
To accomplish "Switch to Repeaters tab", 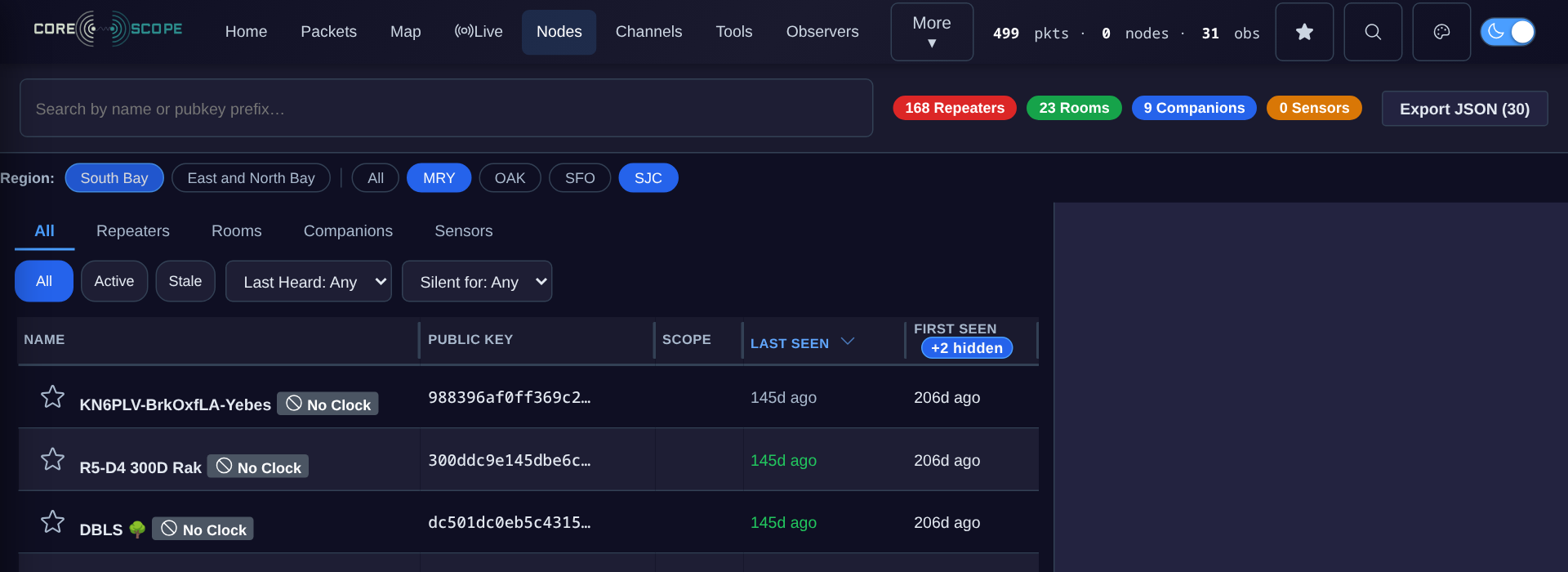I will tap(133, 231).
